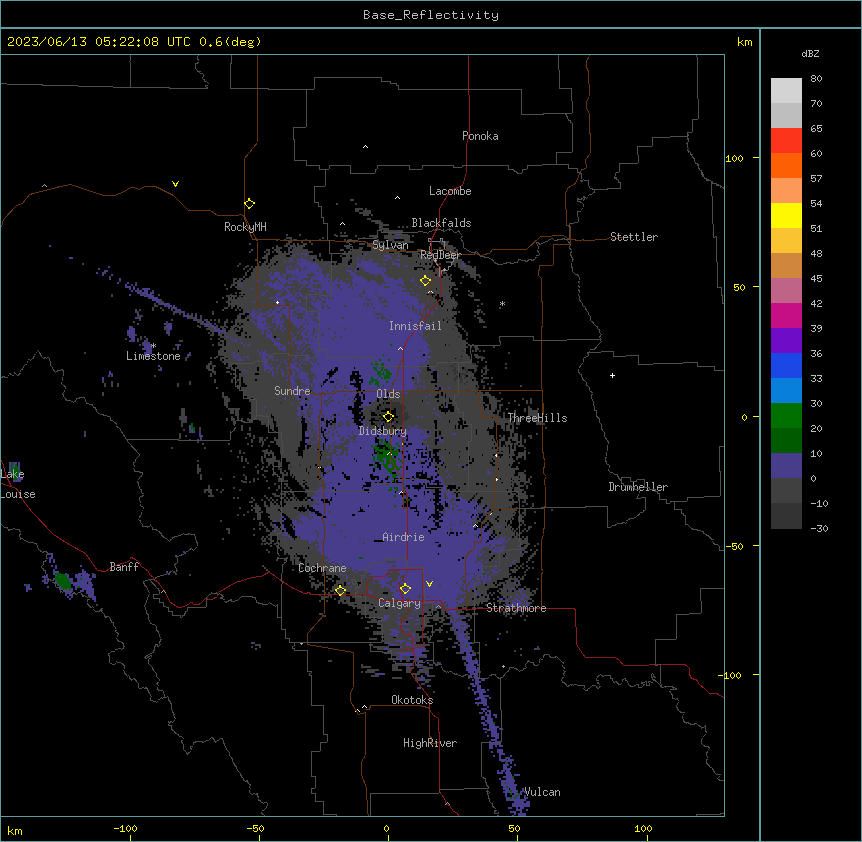Select the Didsbury label
862x842 pixels.
[383, 431]
